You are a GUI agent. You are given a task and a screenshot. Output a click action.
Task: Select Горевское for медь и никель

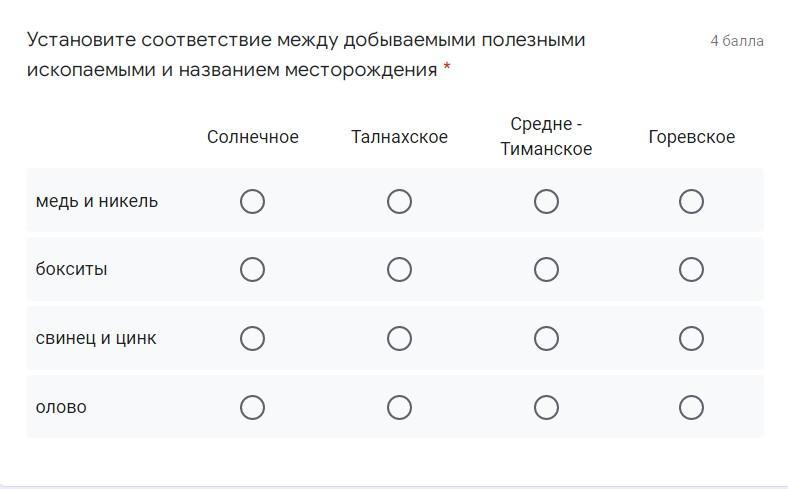pyautogui.click(x=691, y=202)
